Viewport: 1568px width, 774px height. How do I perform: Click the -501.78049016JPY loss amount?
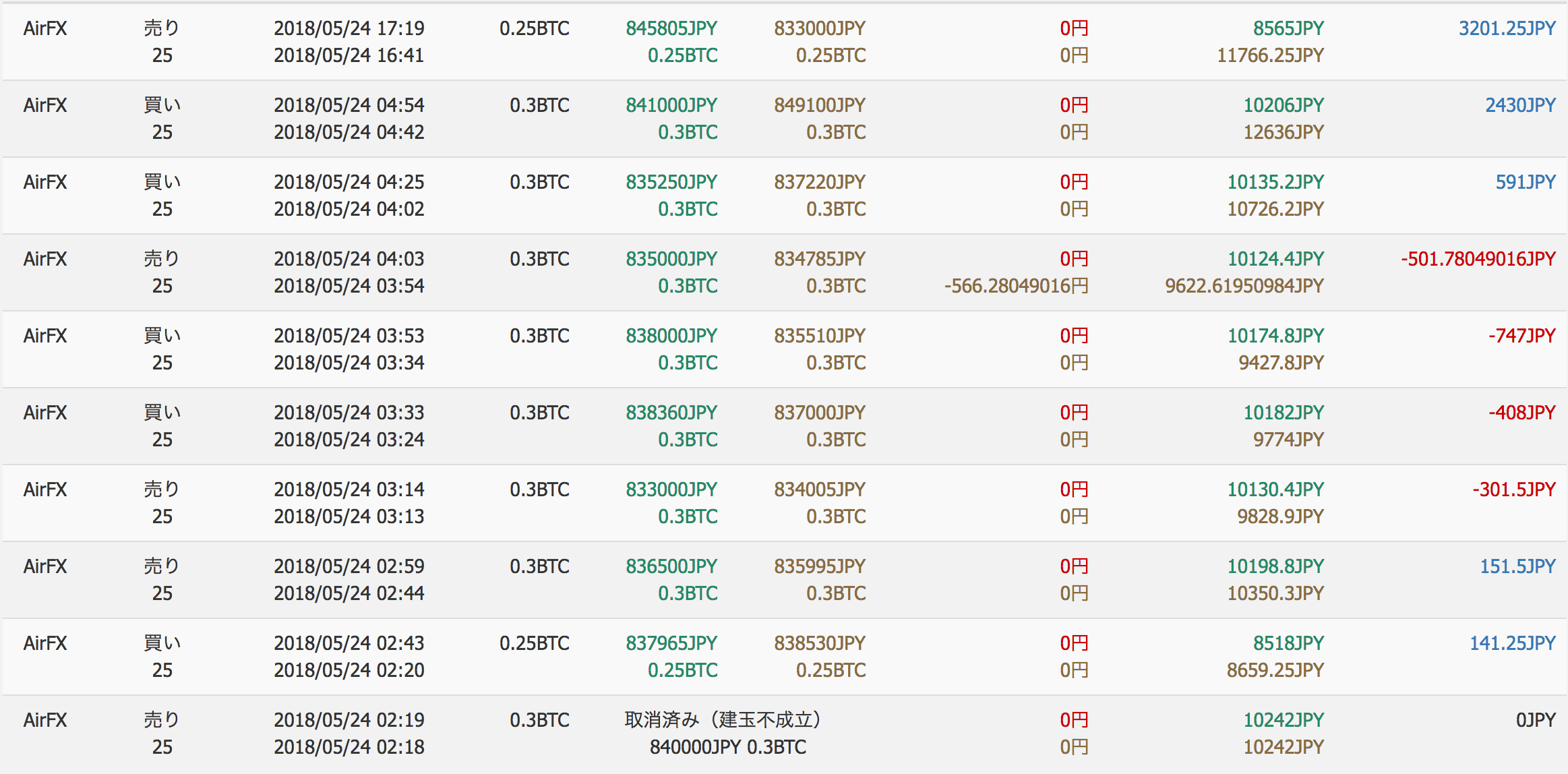tap(1478, 259)
